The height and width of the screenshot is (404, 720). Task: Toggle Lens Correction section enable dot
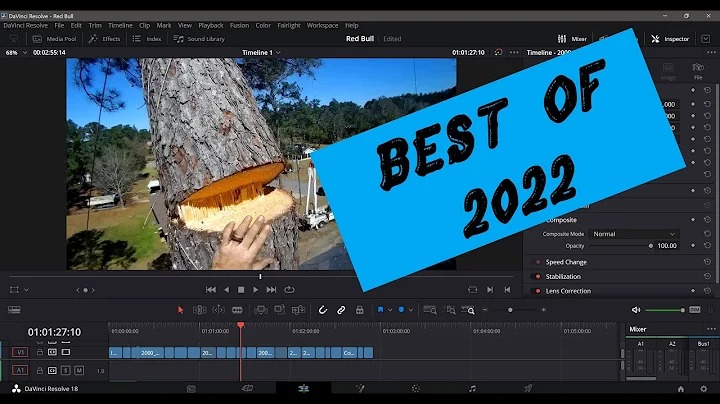click(538, 291)
